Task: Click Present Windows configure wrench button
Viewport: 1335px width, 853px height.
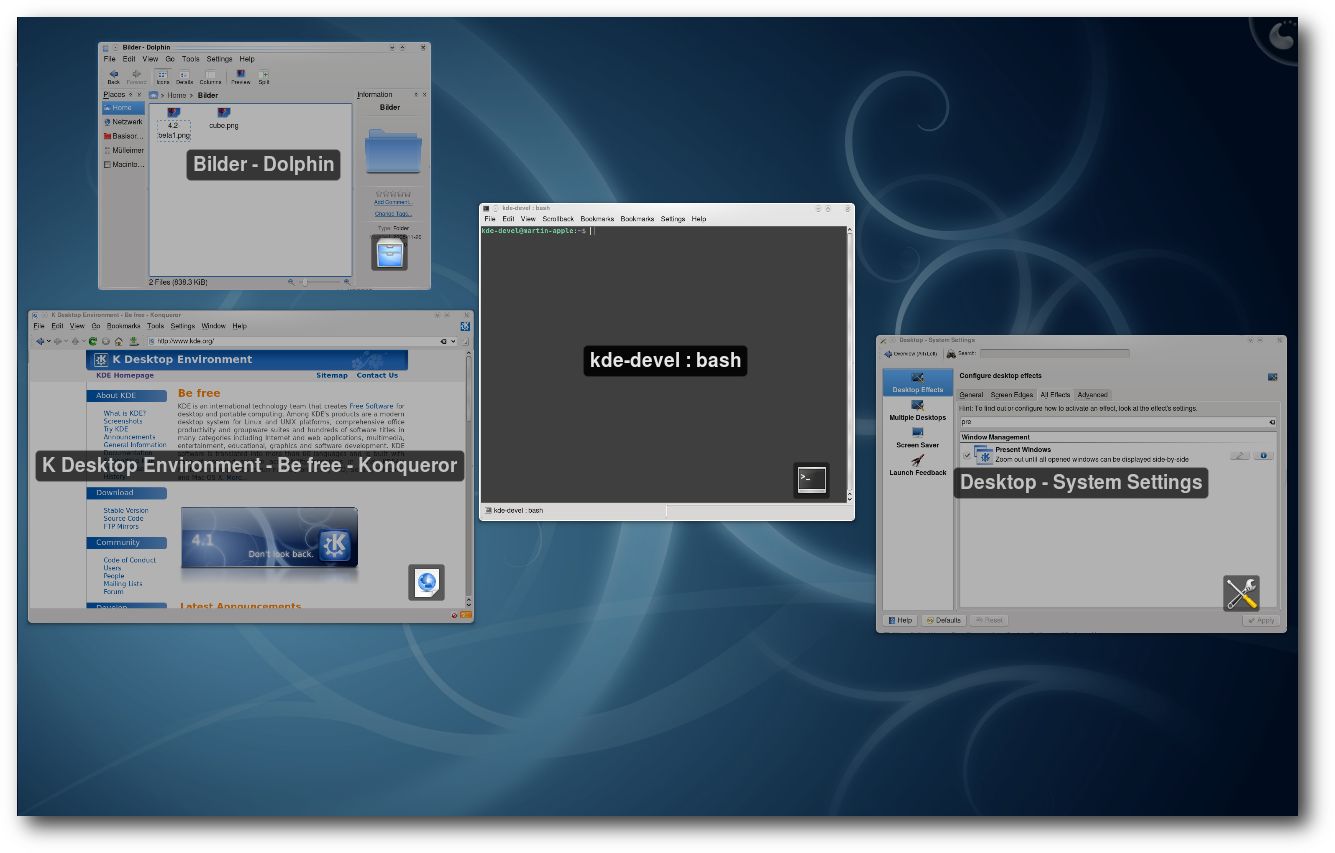Action: [x=1239, y=455]
